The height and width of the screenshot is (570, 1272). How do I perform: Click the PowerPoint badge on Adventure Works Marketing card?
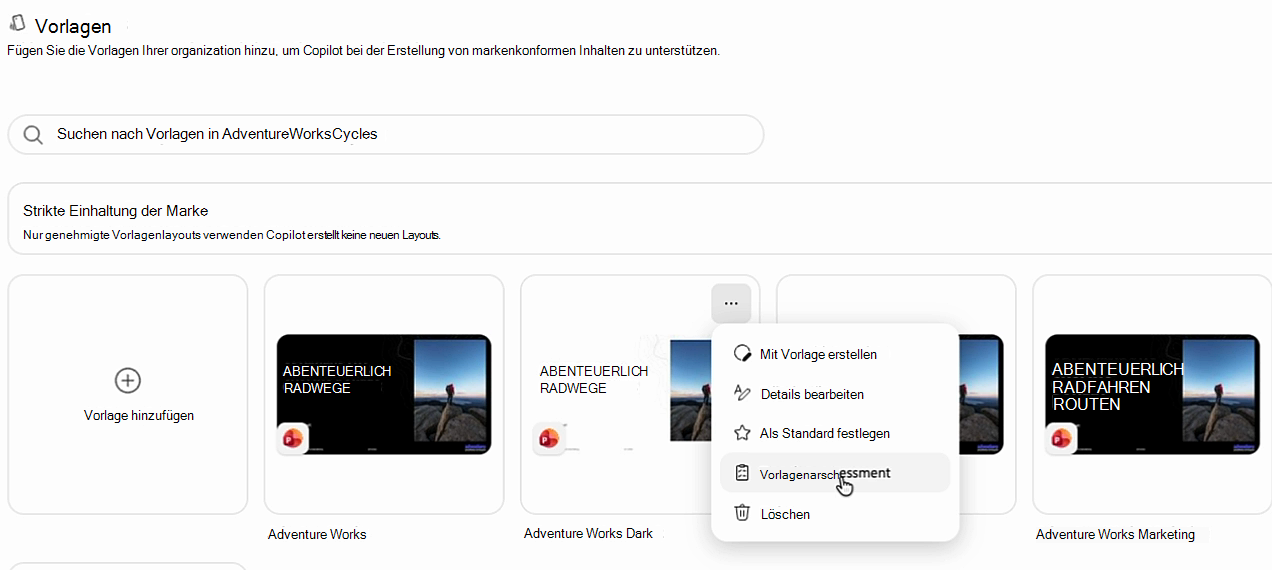[x=1061, y=438]
